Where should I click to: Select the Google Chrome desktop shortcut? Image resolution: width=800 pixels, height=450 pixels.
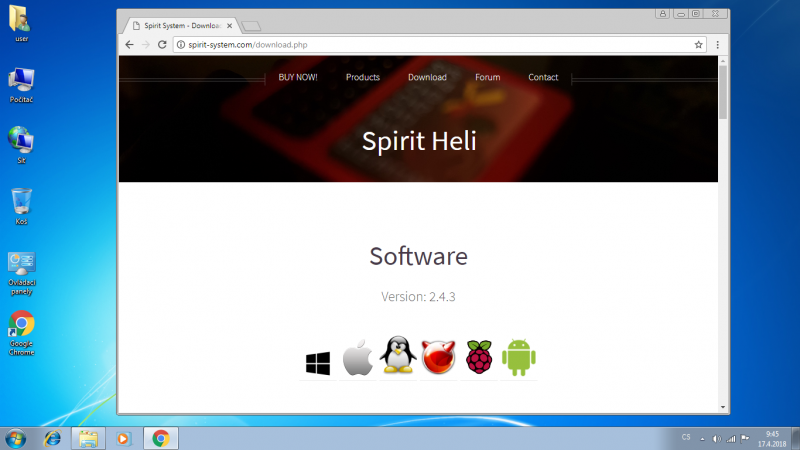click(21, 333)
